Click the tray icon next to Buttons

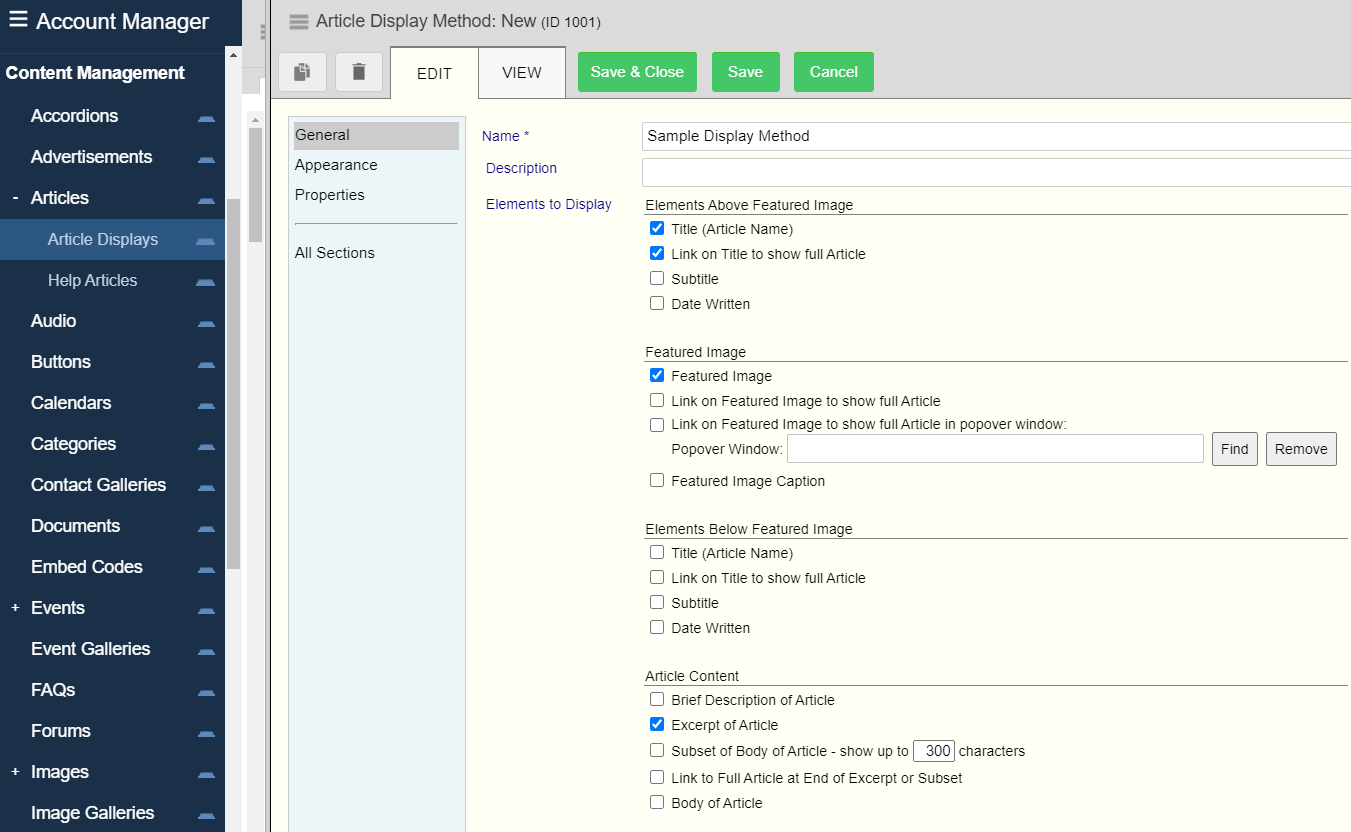(206, 363)
